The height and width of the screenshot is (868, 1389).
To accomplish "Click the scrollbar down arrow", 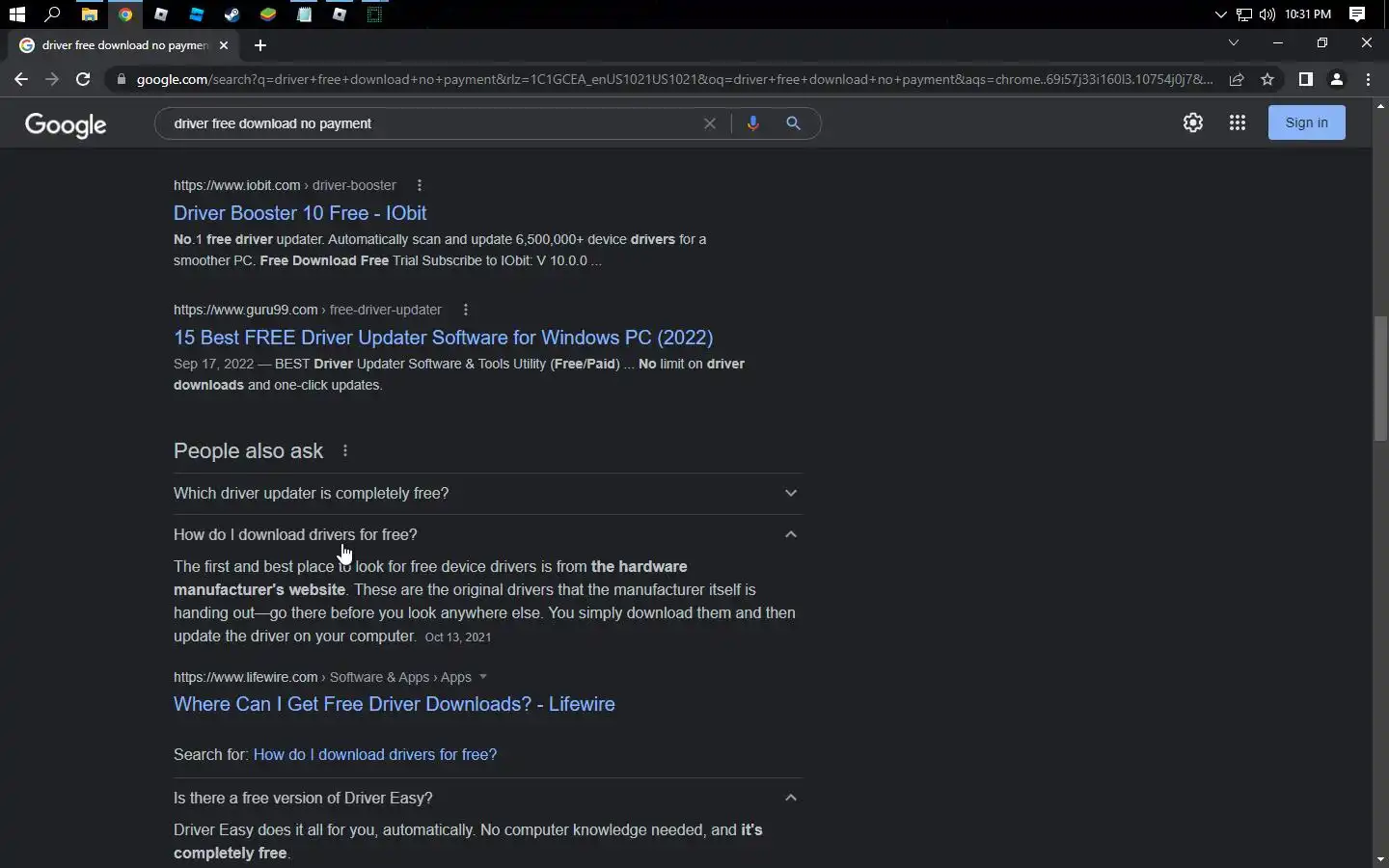I will pyautogui.click(x=1380, y=859).
